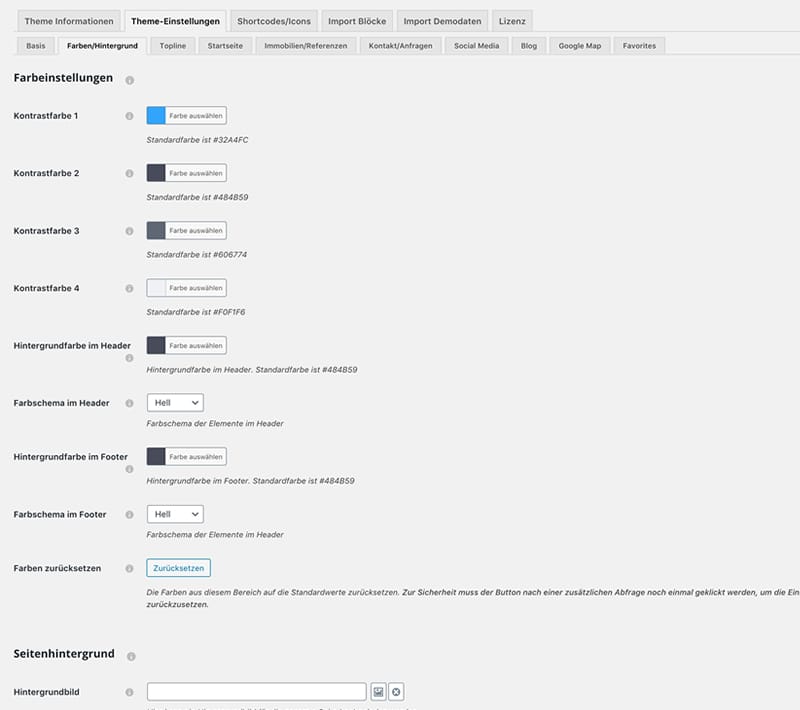Open the Immobilien/Referenzen sub-tab
800x710 pixels.
pos(303,46)
